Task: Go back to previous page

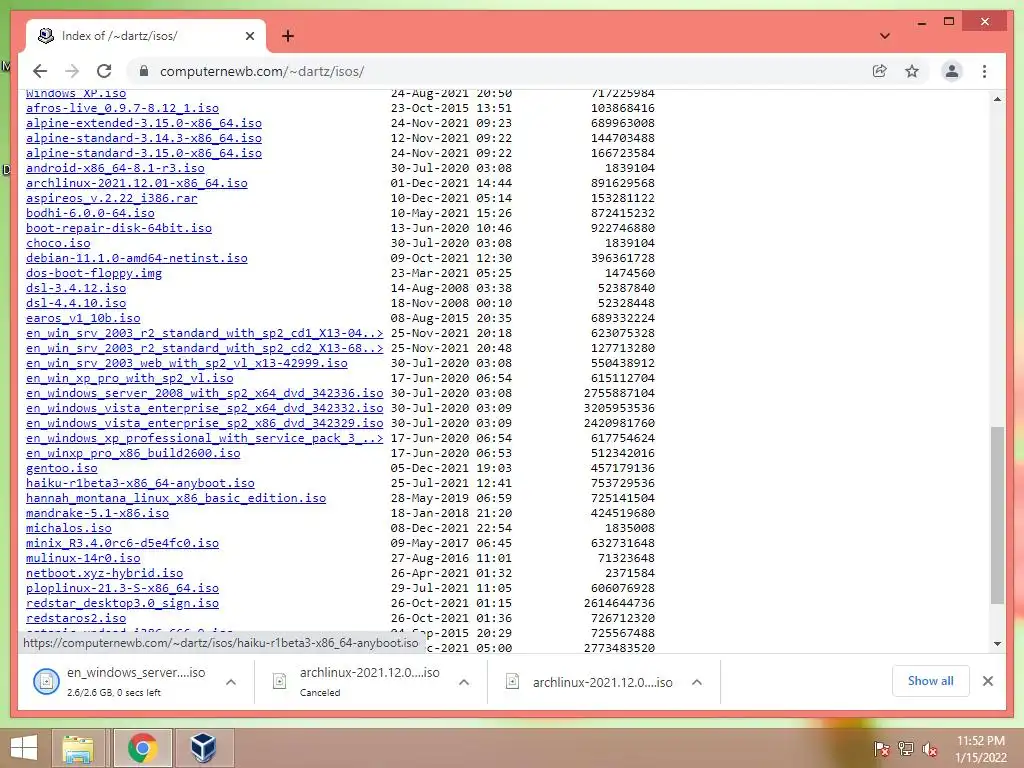Action: click(x=40, y=71)
